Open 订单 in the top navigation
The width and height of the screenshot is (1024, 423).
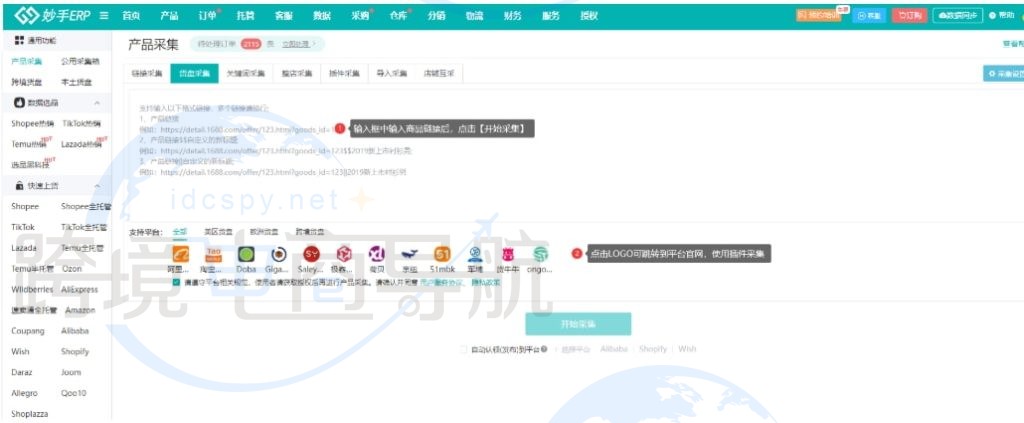tap(207, 15)
